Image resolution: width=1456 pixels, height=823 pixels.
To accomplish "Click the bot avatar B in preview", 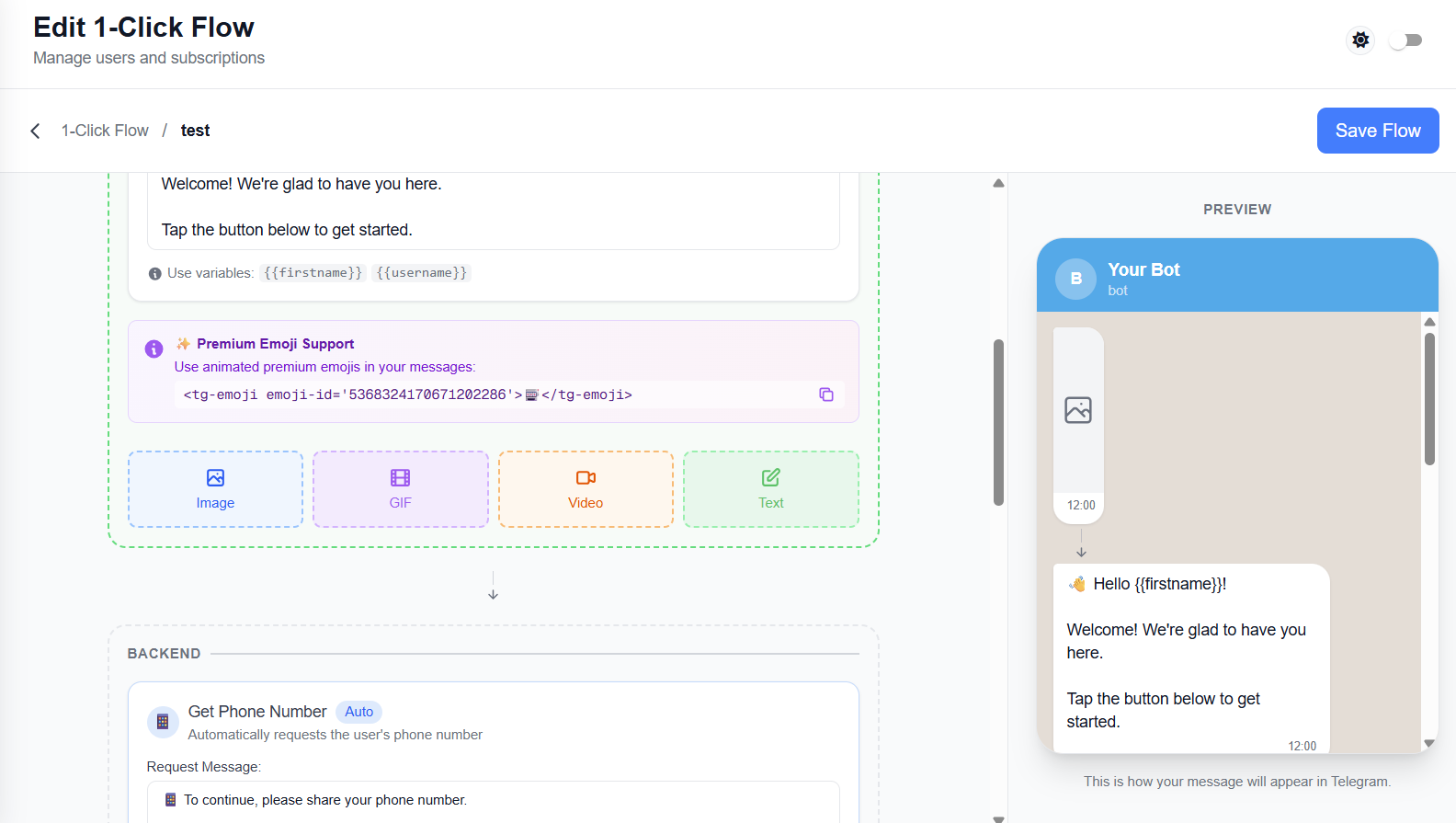I will (1075, 279).
